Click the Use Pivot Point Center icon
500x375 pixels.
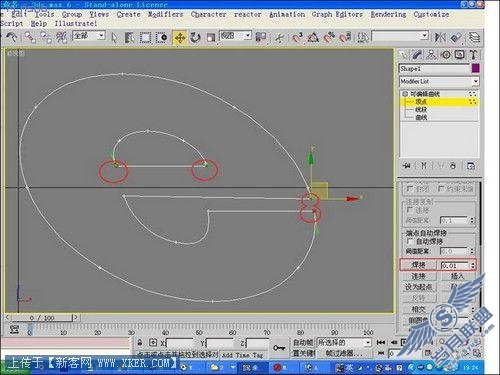point(261,37)
